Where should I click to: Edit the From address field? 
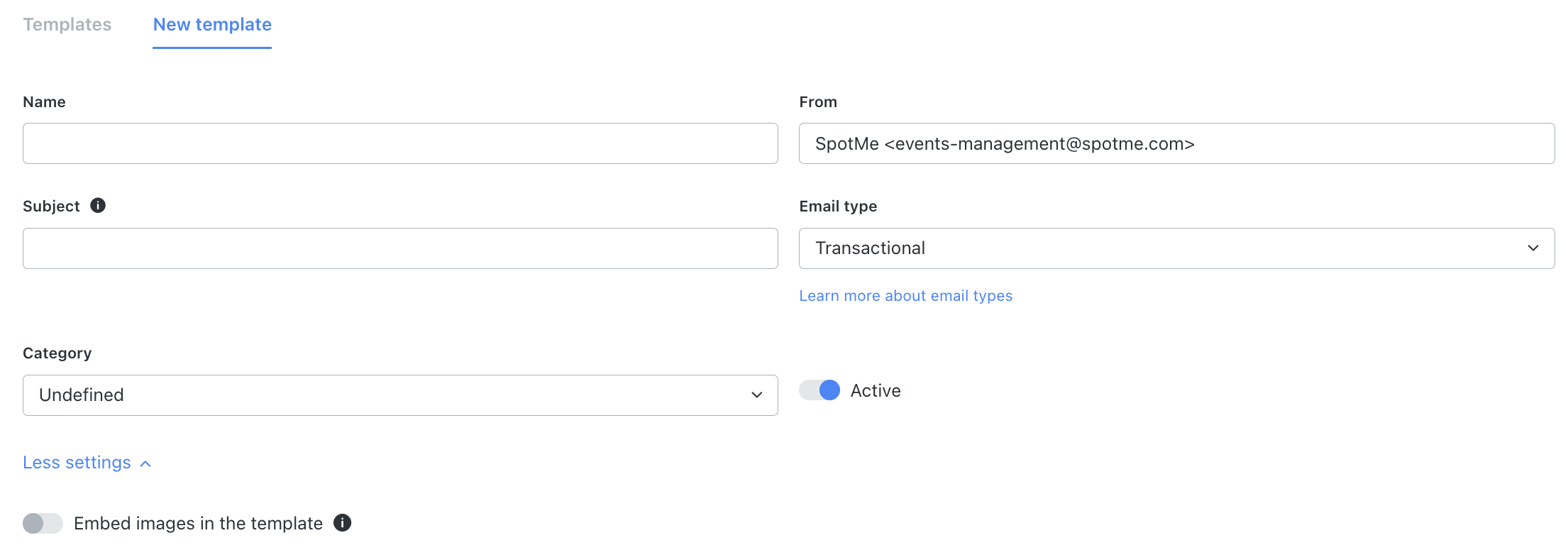click(1176, 143)
